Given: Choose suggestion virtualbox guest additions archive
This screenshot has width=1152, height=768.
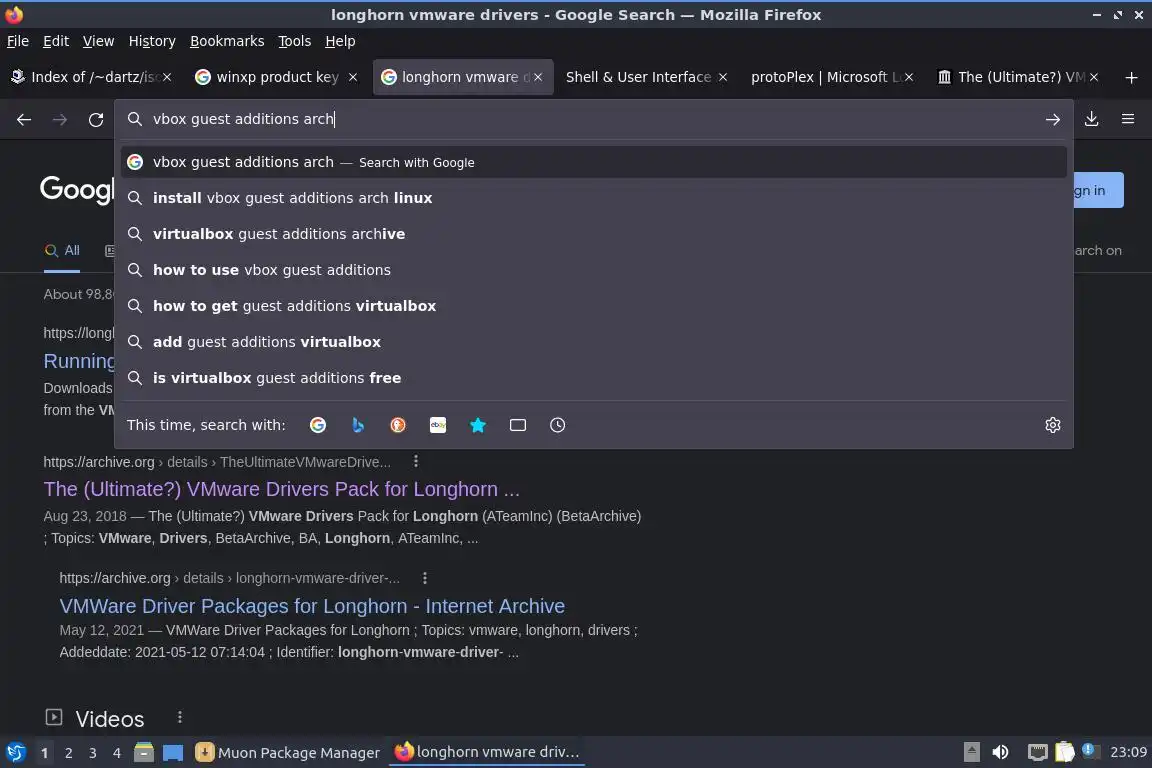Looking at the screenshot, I should coord(594,234).
